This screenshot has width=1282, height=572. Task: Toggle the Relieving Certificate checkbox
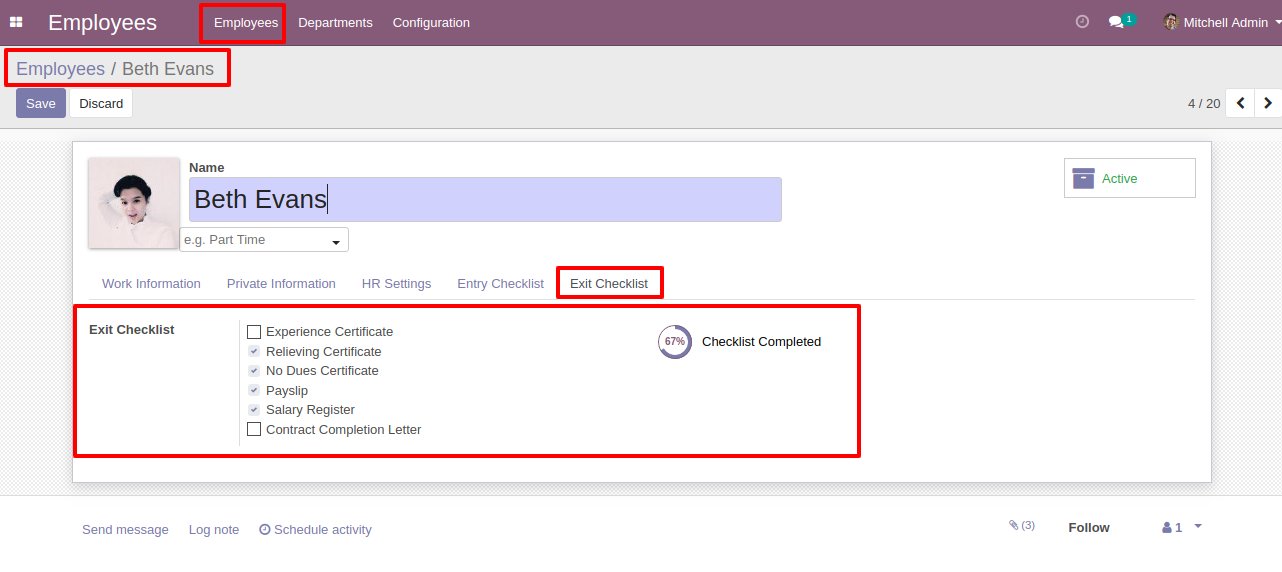pos(254,351)
